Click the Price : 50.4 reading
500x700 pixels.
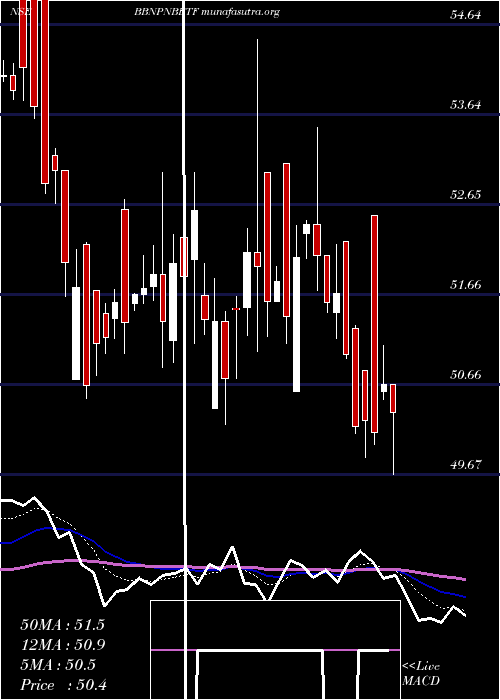point(63,685)
